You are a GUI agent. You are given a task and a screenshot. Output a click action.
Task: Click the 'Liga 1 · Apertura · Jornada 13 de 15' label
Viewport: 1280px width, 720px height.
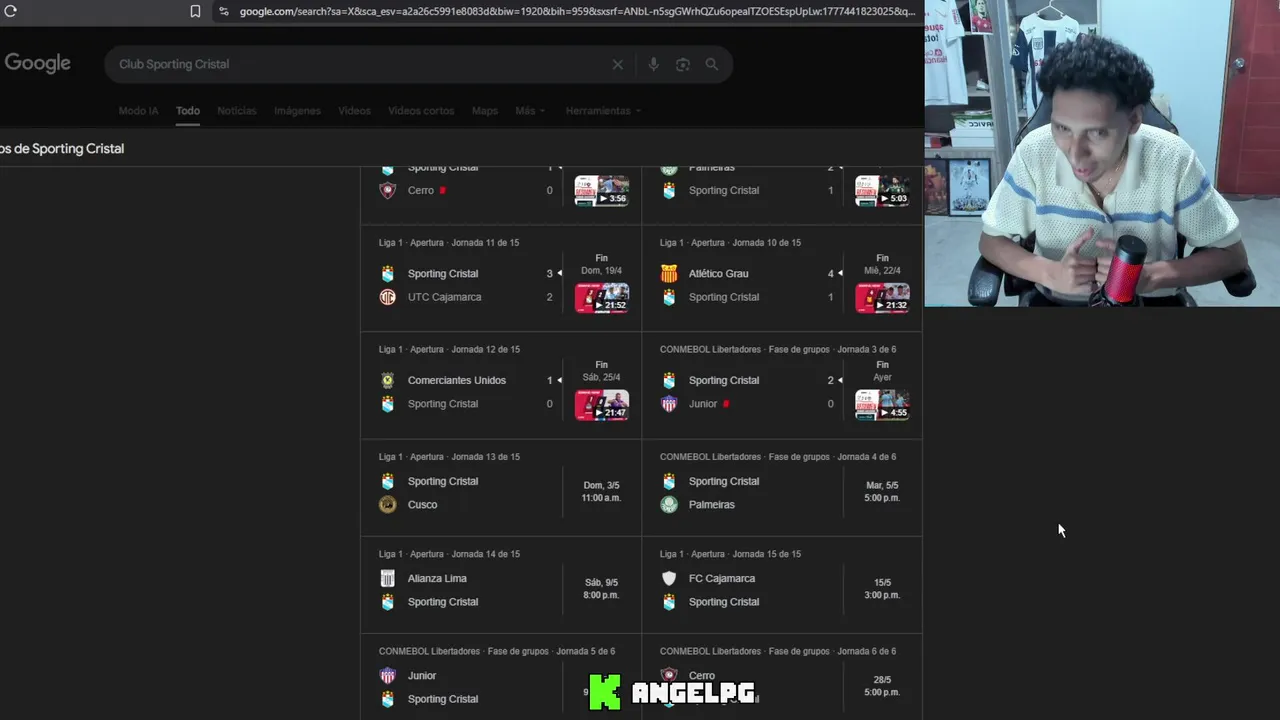pos(449,457)
